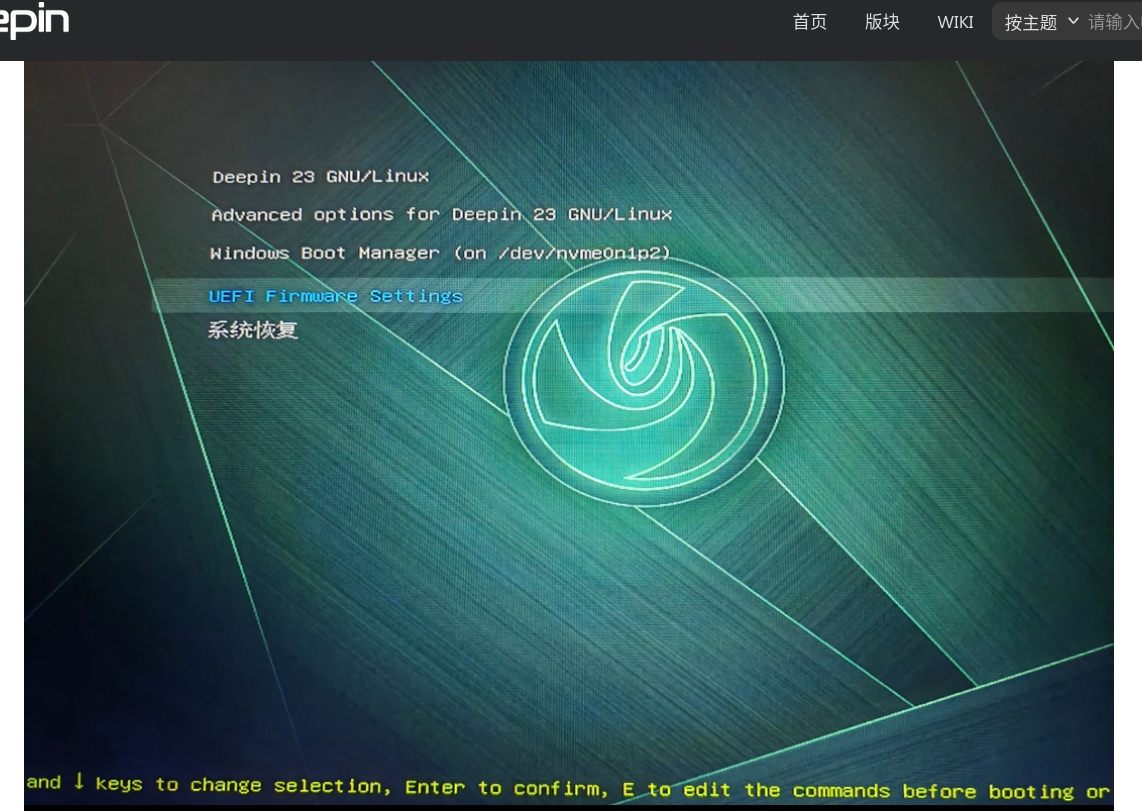Select the UEFI Firmware Settings entry
This screenshot has width=1142, height=811.
[x=632, y=296]
